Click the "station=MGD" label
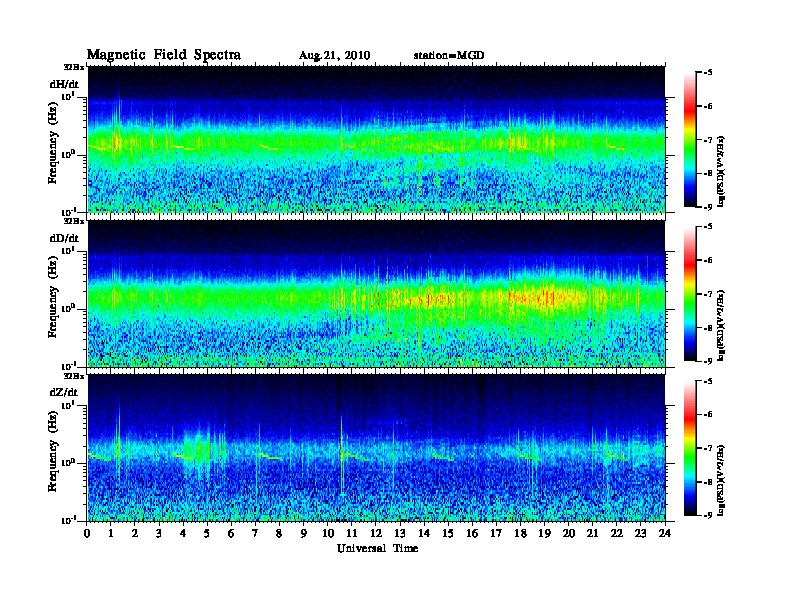Image resolution: width=792 pixels, height=612 pixels. tap(449, 55)
